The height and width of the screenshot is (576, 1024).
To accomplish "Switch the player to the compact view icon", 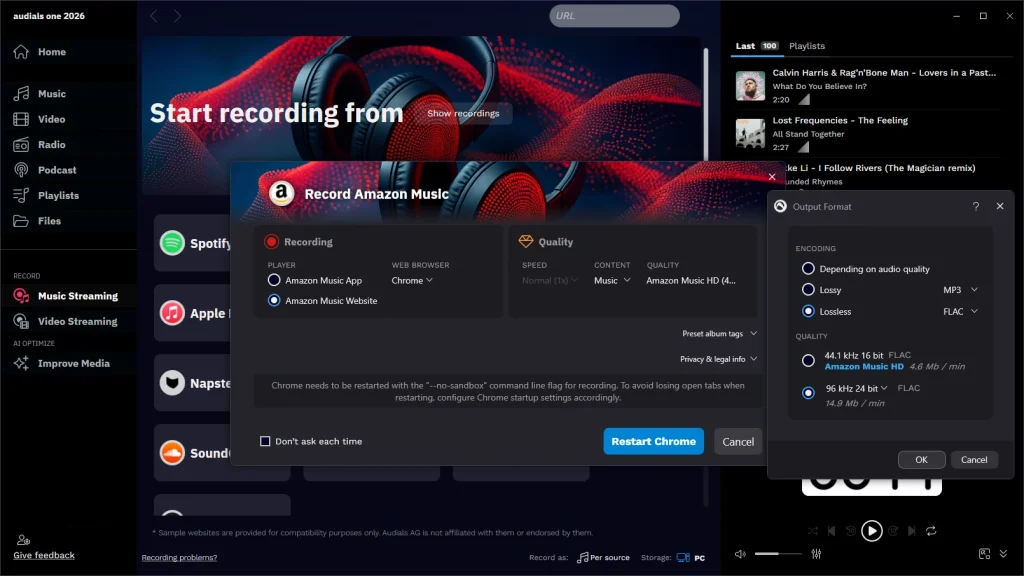I will coord(984,554).
